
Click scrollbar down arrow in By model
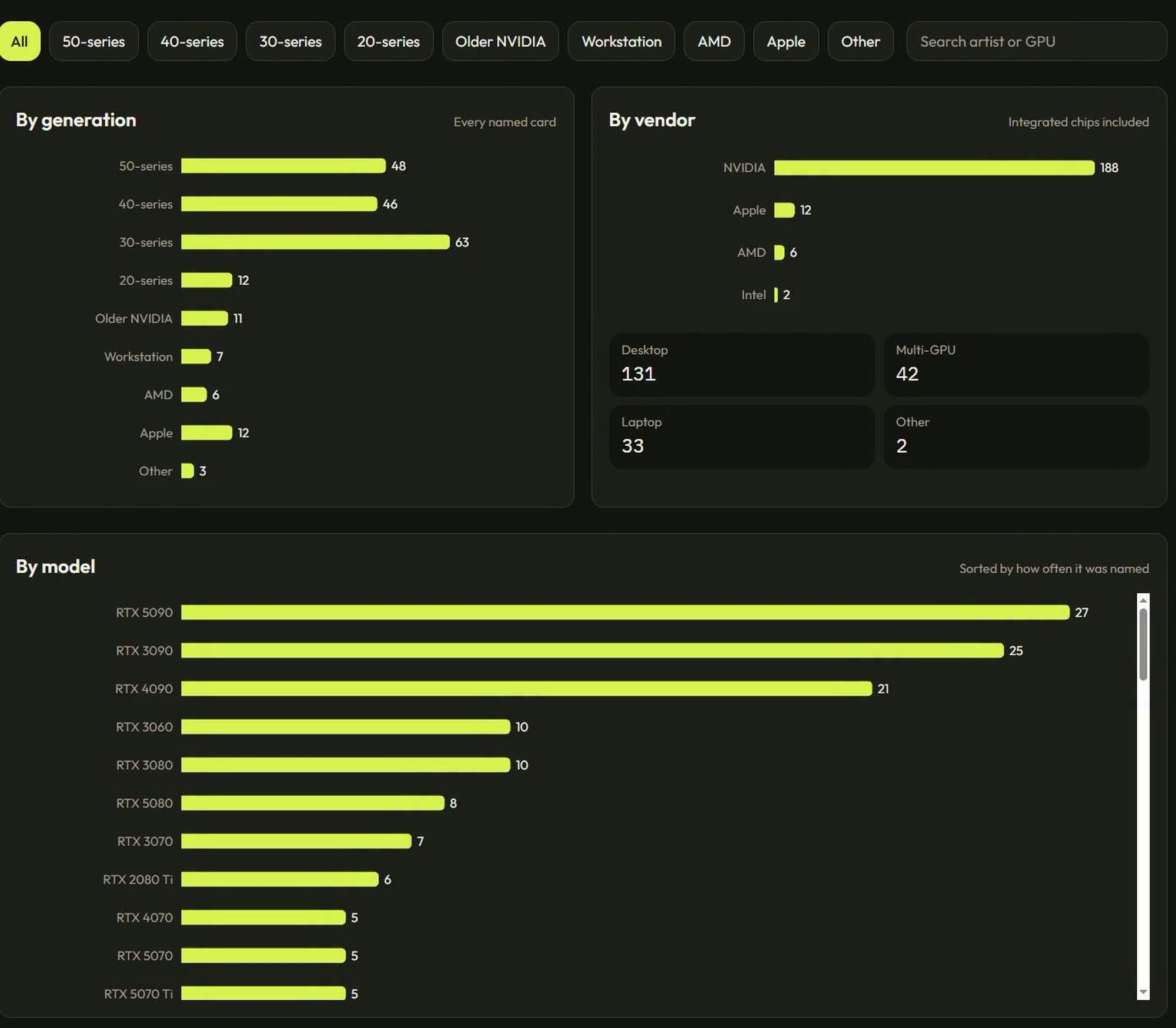[x=1143, y=992]
